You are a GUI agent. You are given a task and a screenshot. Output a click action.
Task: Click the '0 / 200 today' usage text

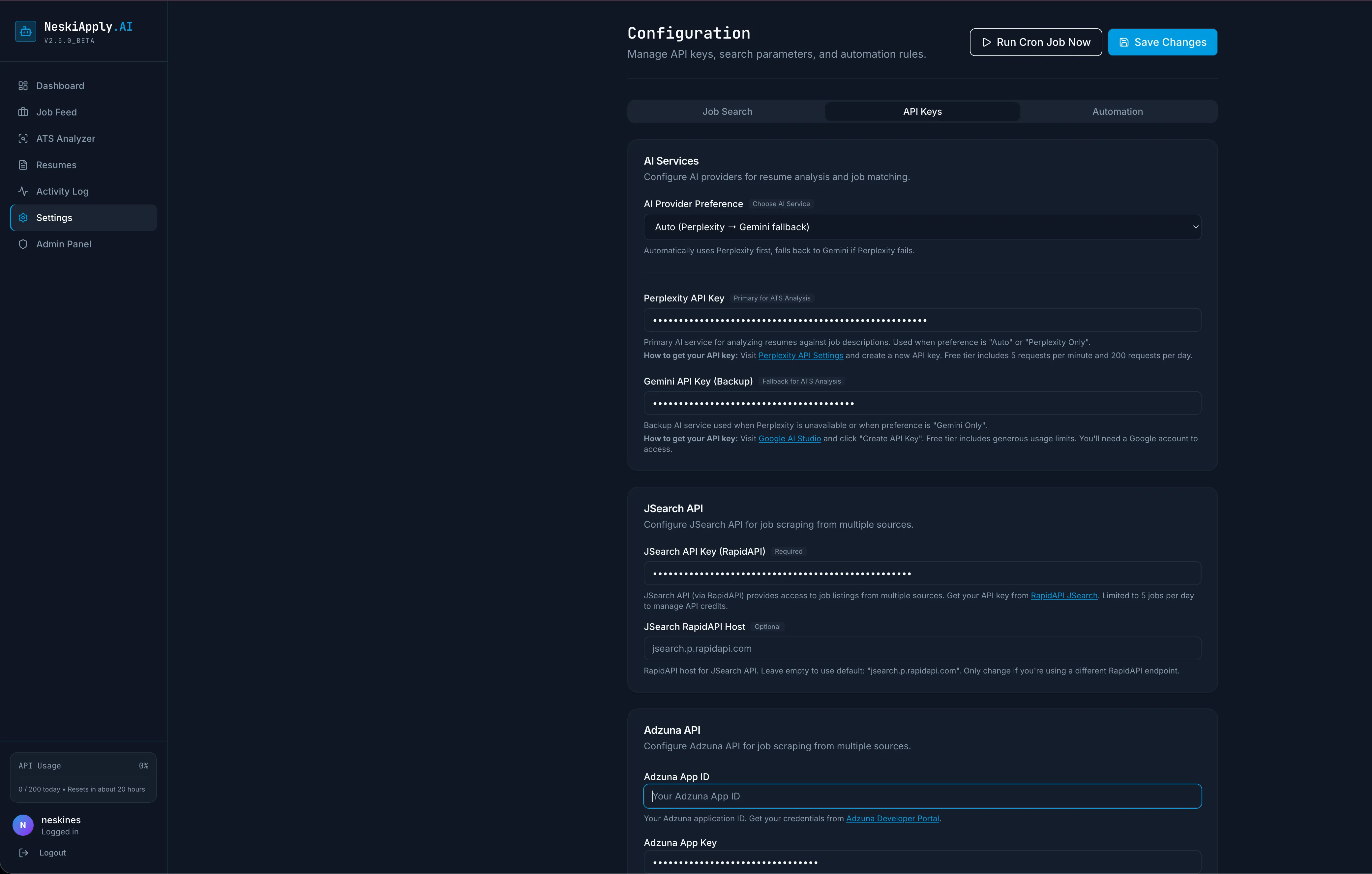[39, 789]
